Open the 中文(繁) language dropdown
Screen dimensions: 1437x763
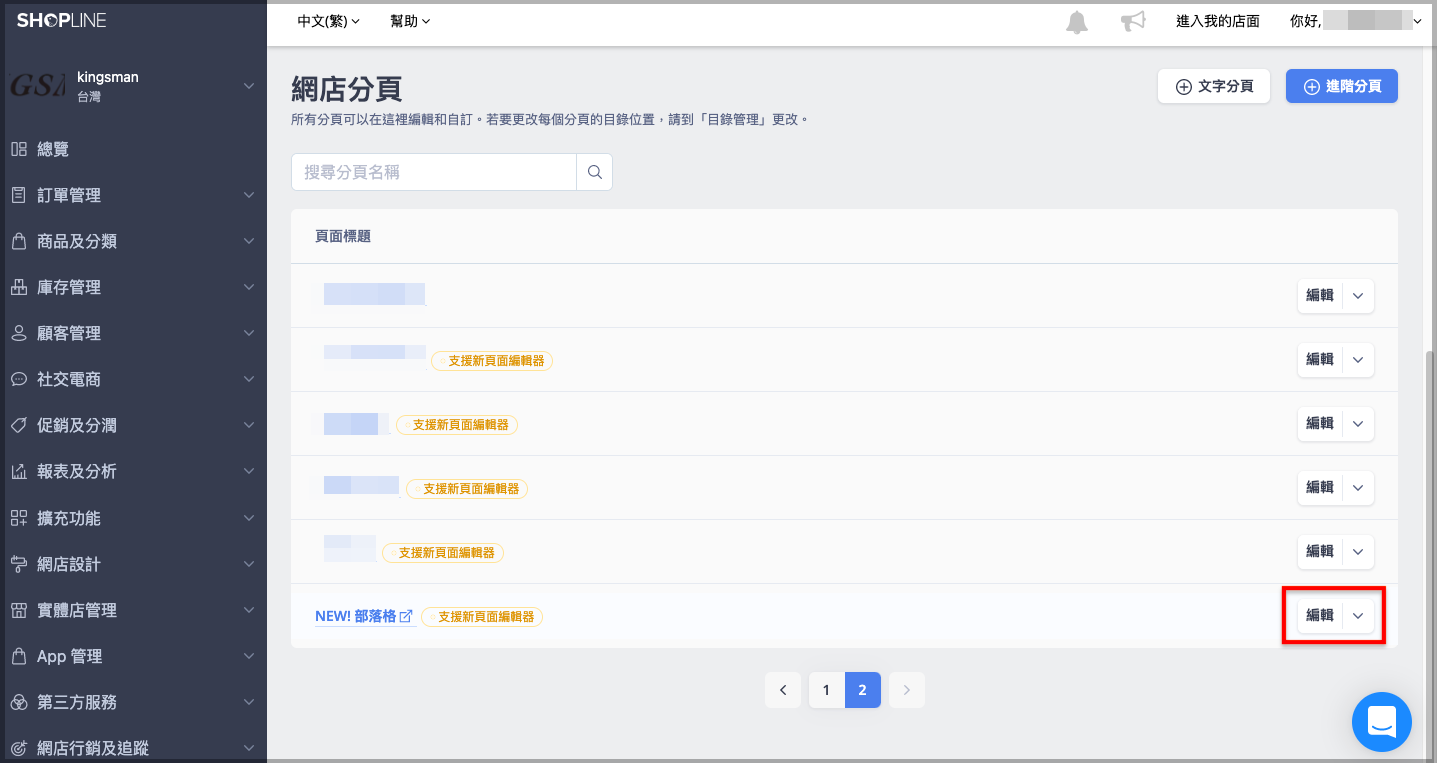pos(328,21)
